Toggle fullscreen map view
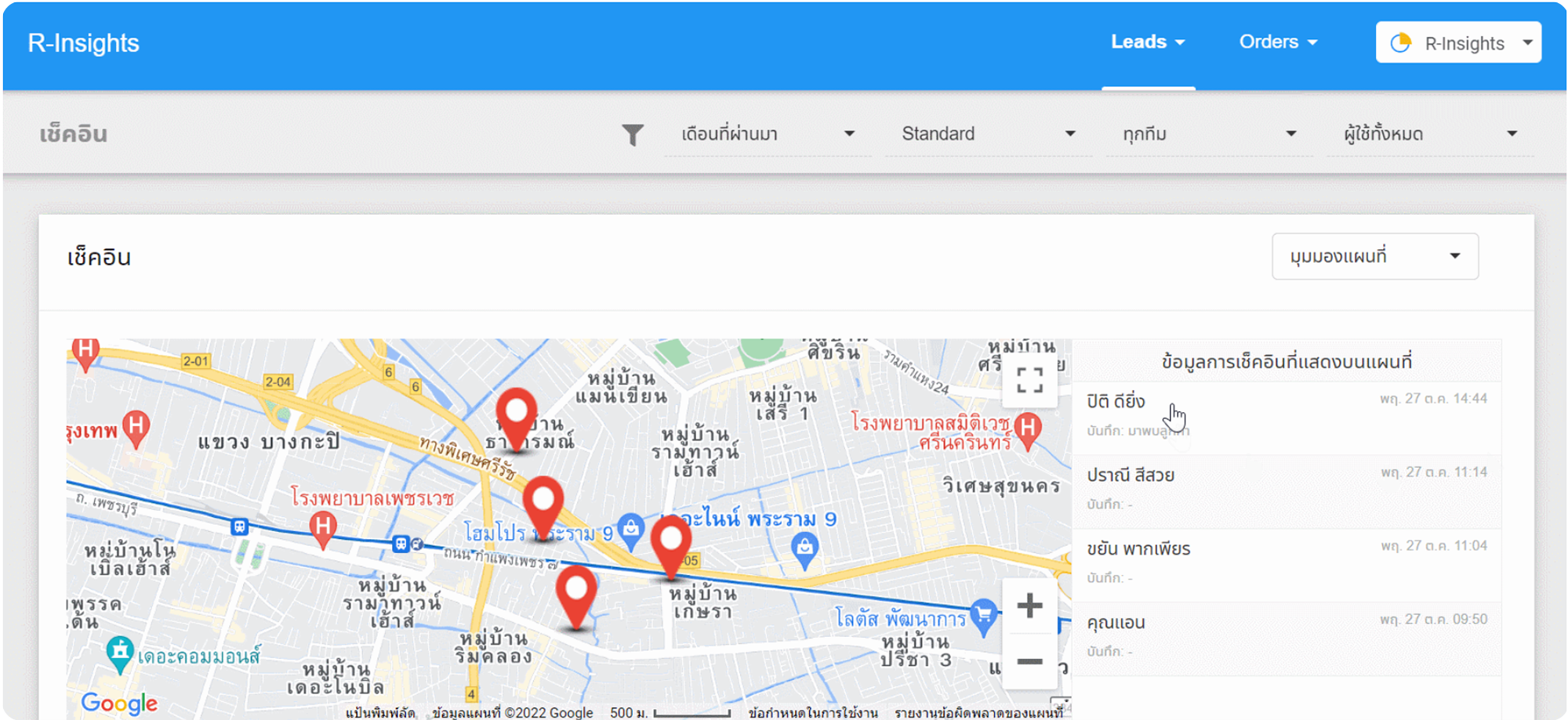Viewport: 1568px width, 720px height. tap(1029, 381)
